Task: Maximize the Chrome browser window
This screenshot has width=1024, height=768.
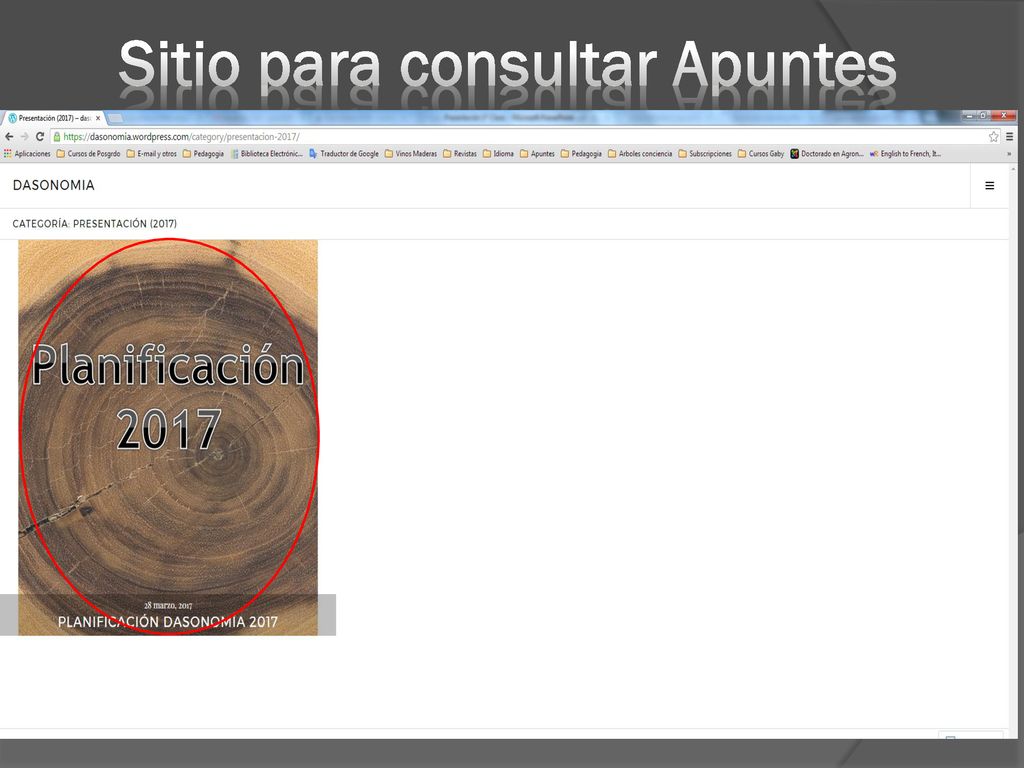Action: tap(984, 116)
